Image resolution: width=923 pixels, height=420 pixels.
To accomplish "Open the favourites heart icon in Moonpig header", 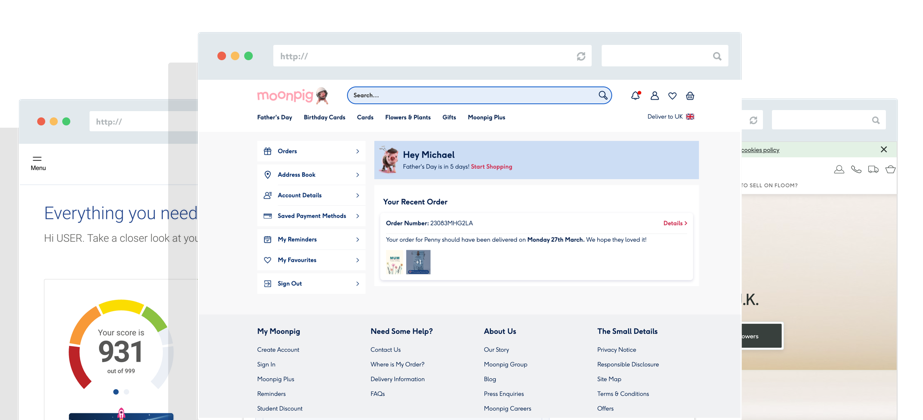I will [x=672, y=95].
